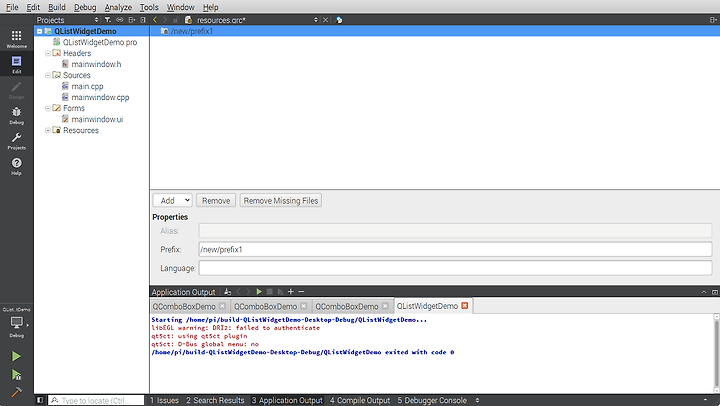
Task: Select mainwindow.cpp in project tree
Action: pyautogui.click(x=100, y=97)
